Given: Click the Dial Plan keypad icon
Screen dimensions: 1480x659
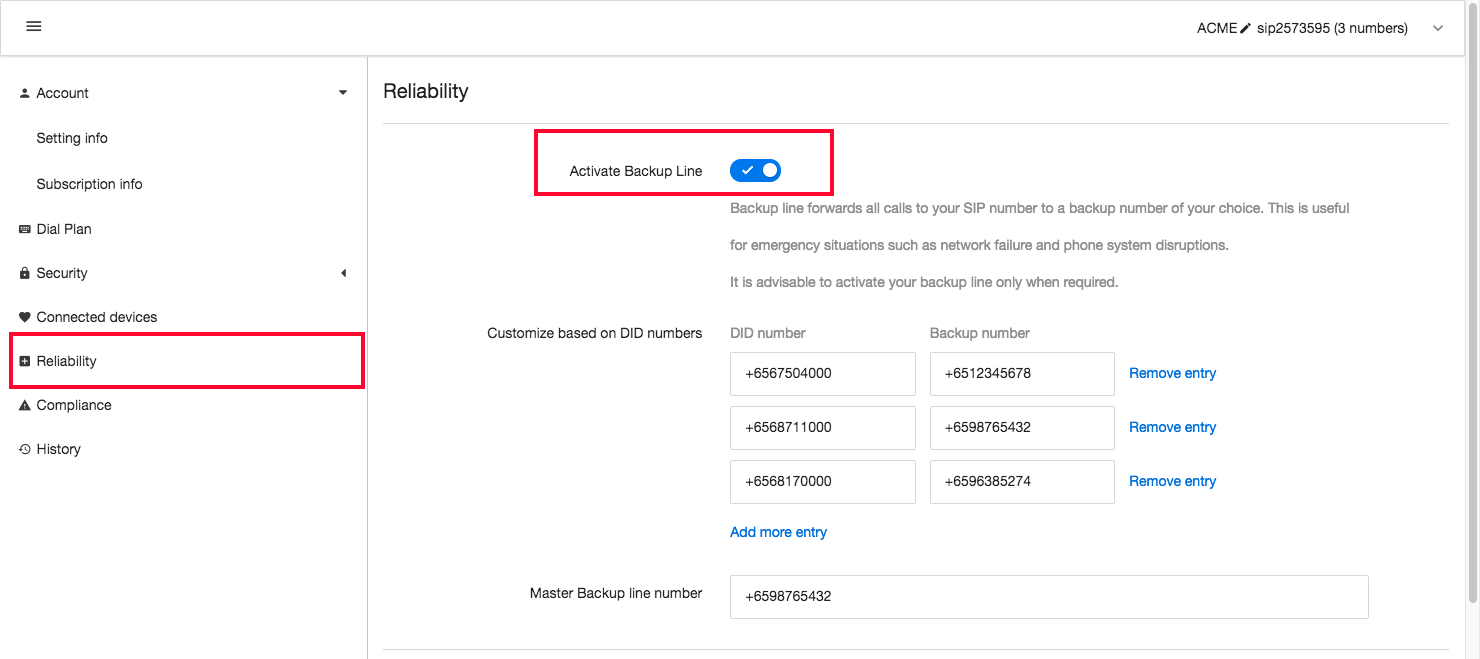Looking at the screenshot, I should tap(25, 229).
